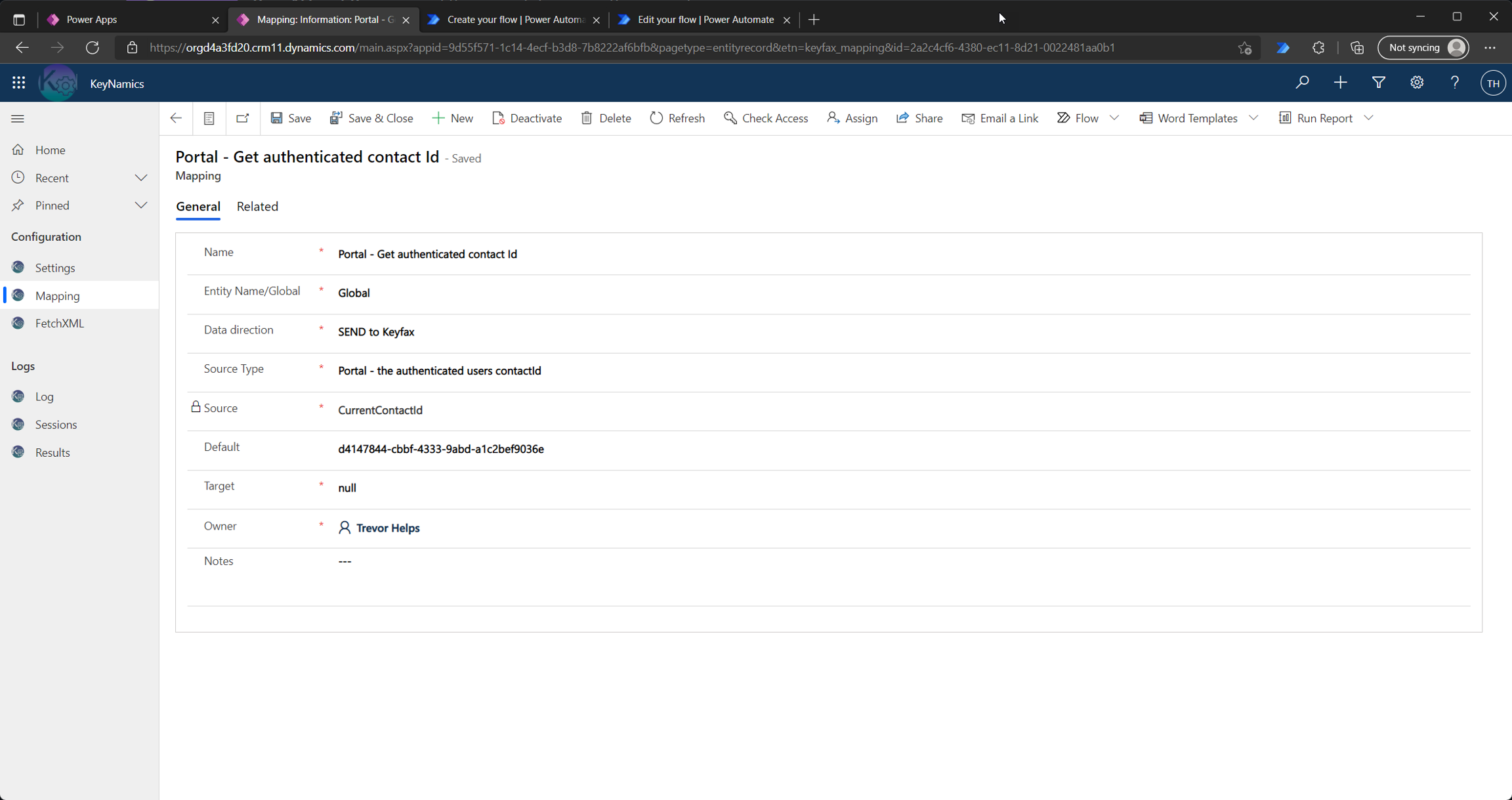Image resolution: width=1512 pixels, height=800 pixels.
Task: Click the search magnifier in header
Action: point(1302,83)
